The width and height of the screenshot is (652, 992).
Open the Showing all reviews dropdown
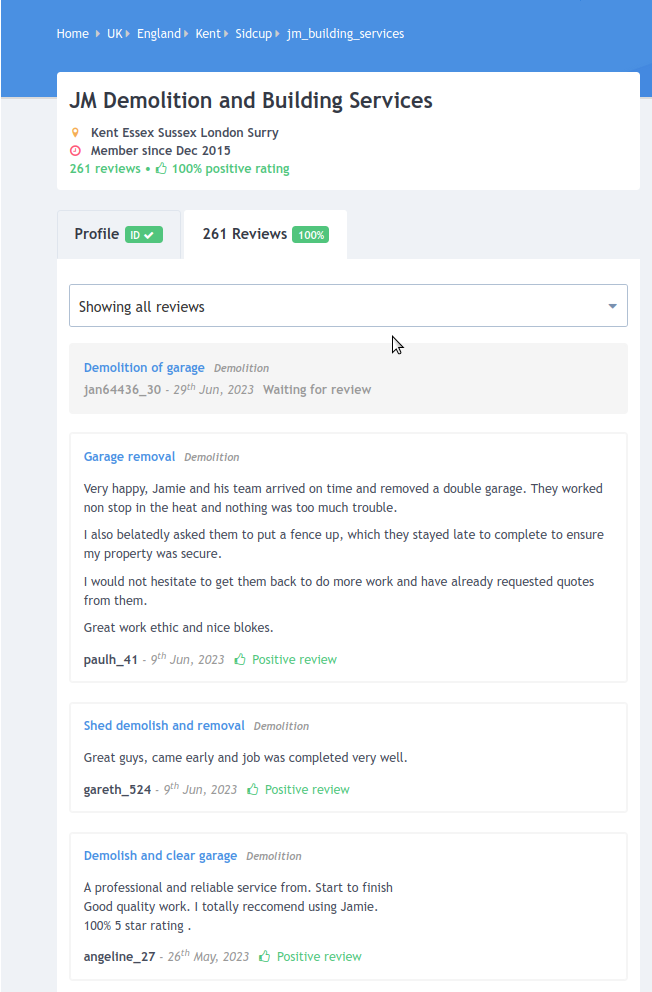348,306
